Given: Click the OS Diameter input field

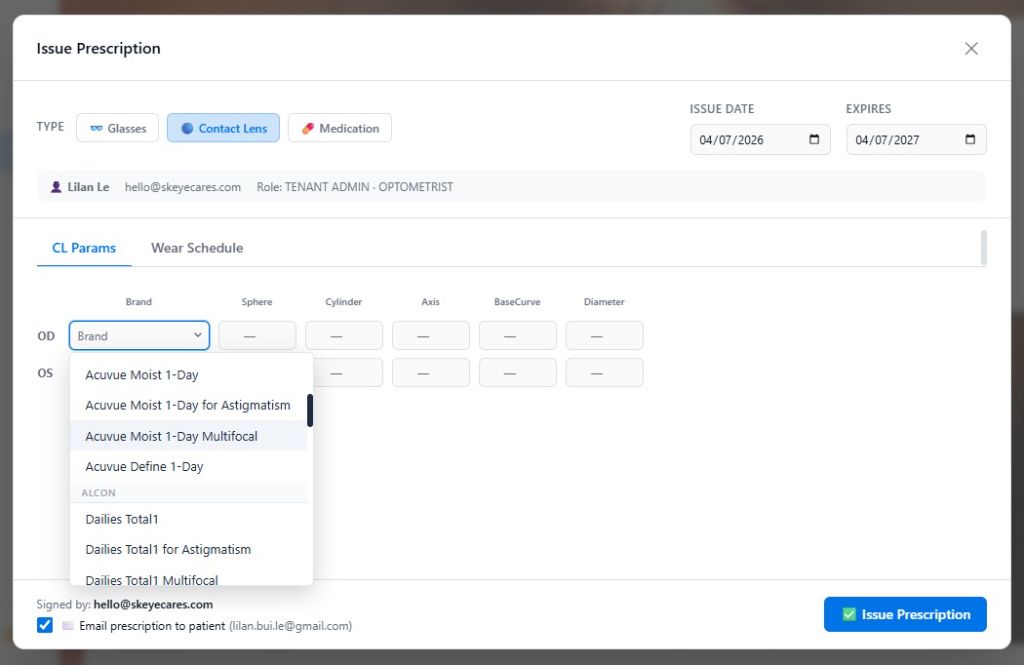Looking at the screenshot, I should 604,373.
